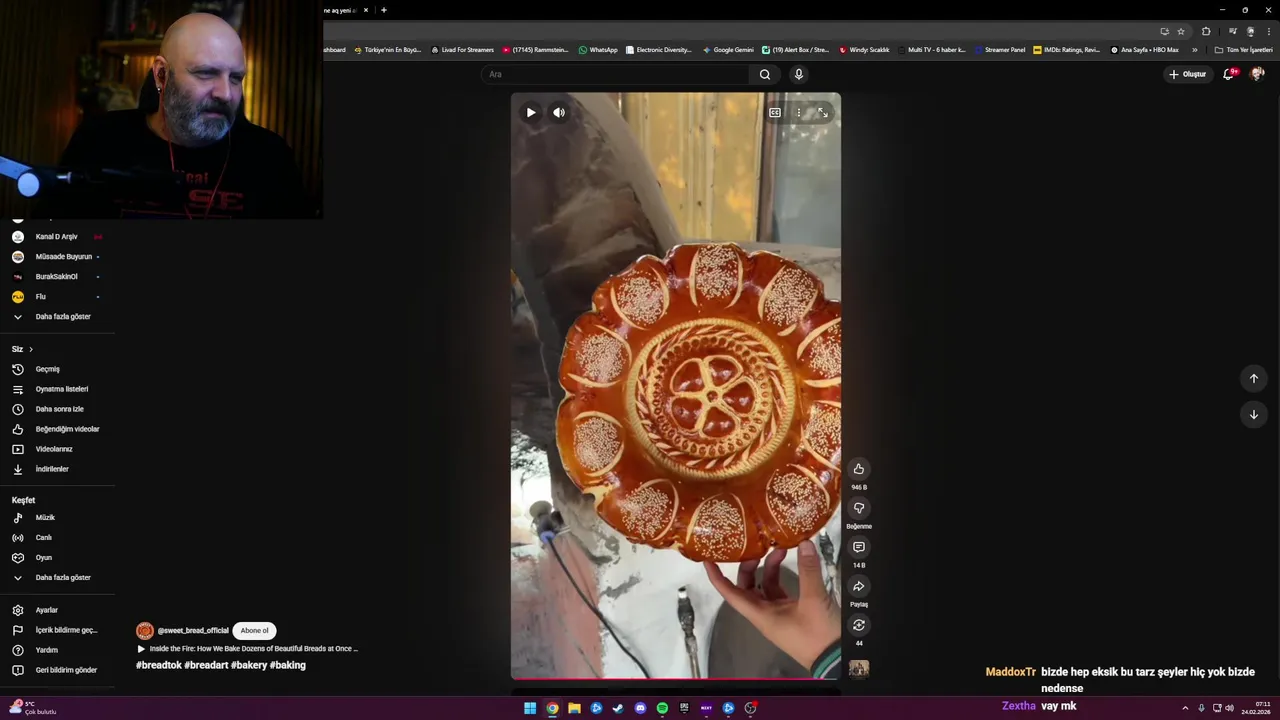Click the #baking hashtag
Screen dimensions: 1280x720
click(287, 665)
